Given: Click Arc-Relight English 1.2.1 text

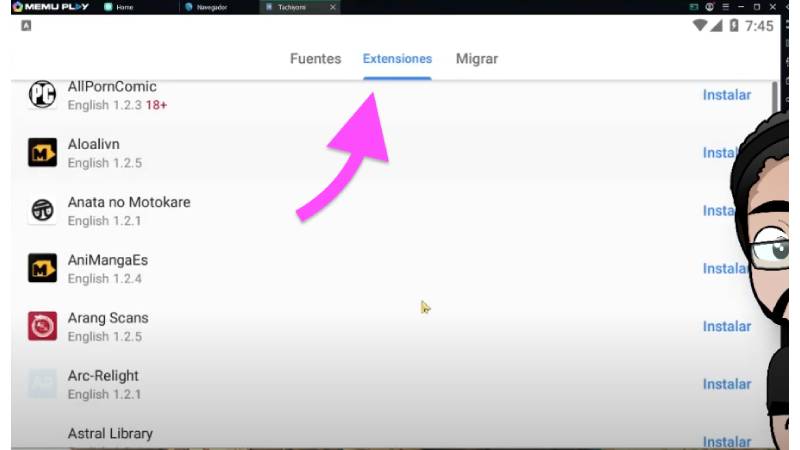Looking at the screenshot, I should [104, 394].
